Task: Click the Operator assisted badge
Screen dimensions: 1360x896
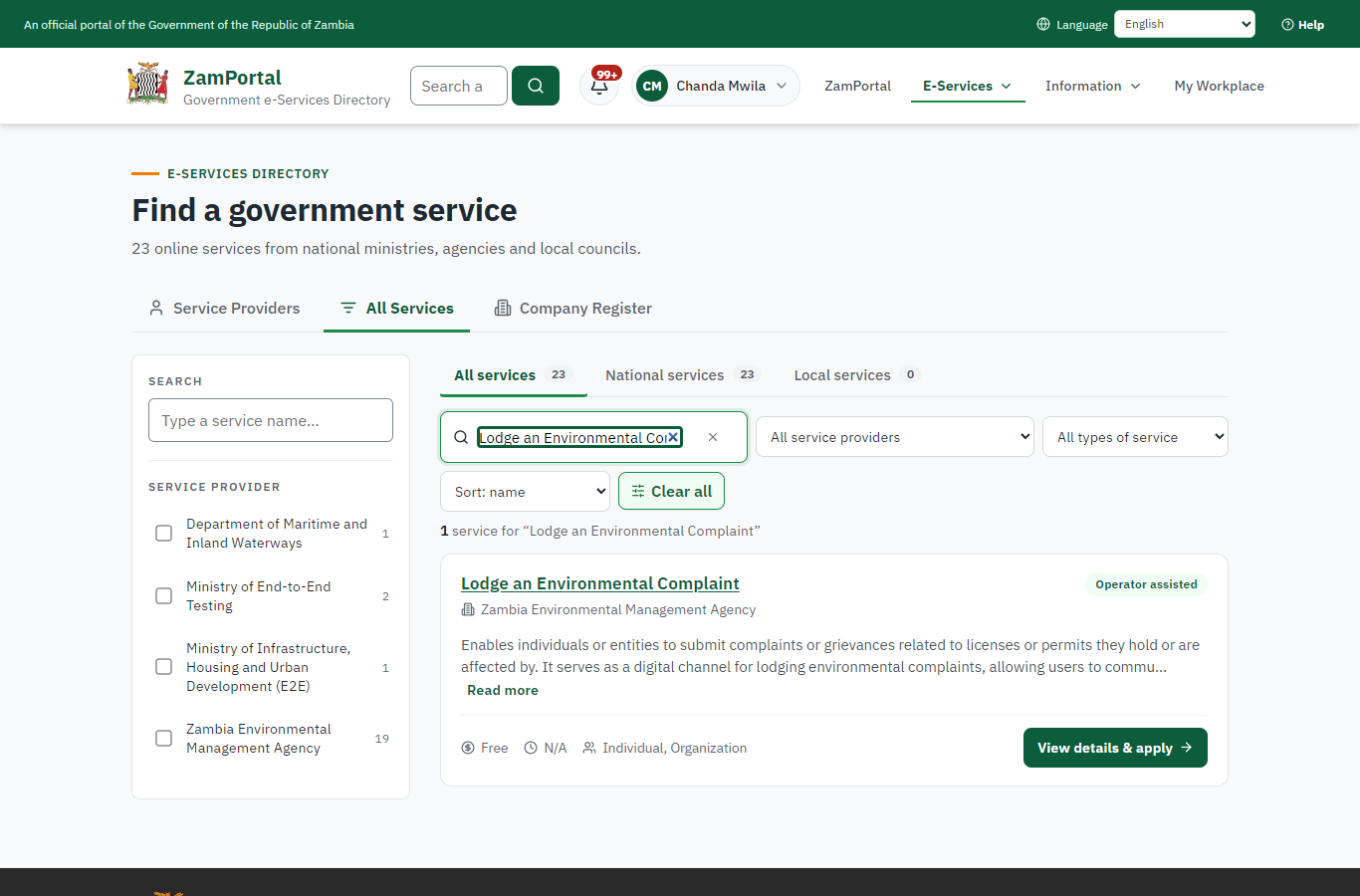Action: [1146, 584]
